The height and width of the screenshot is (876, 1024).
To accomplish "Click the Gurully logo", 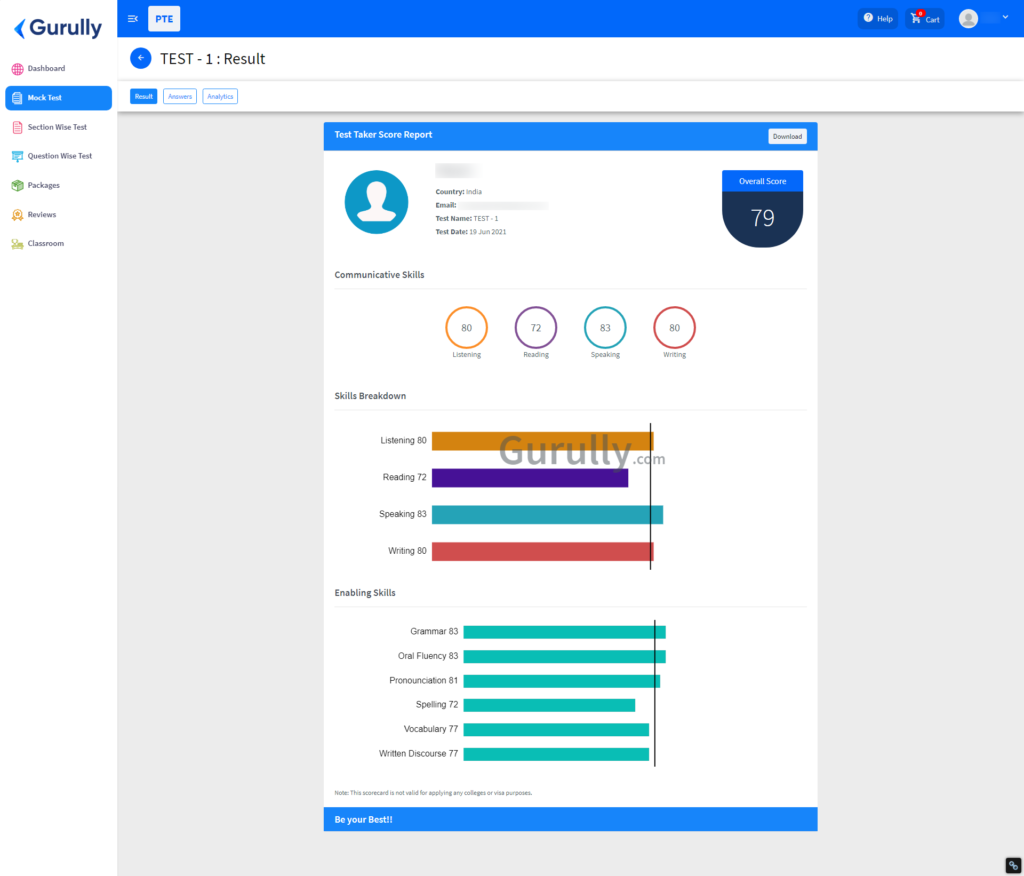I will click(x=58, y=27).
